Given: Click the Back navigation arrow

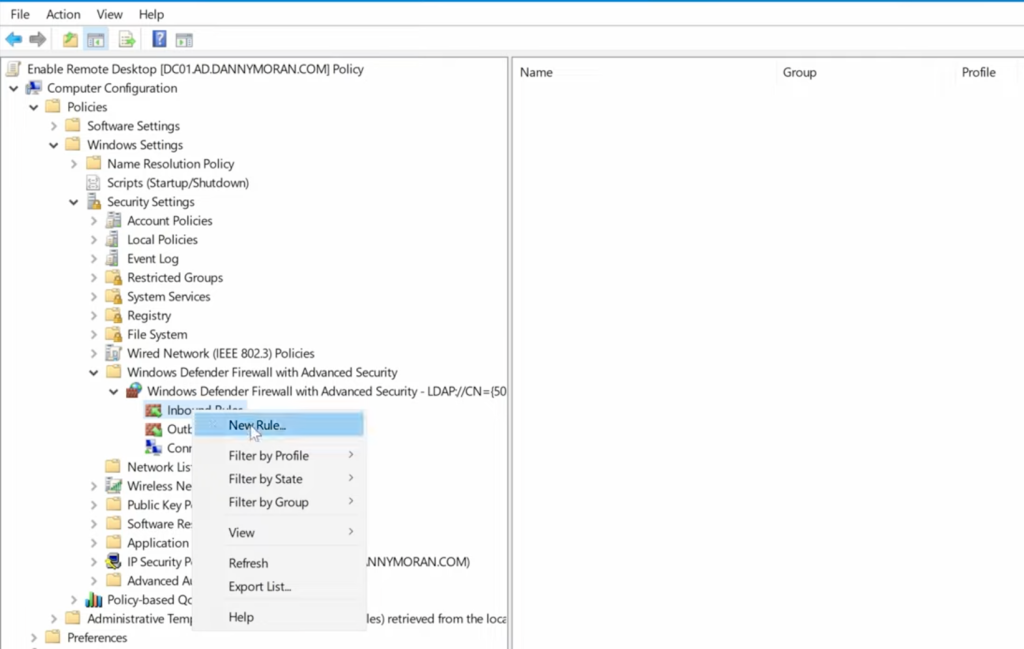Looking at the screenshot, I should click(13, 39).
